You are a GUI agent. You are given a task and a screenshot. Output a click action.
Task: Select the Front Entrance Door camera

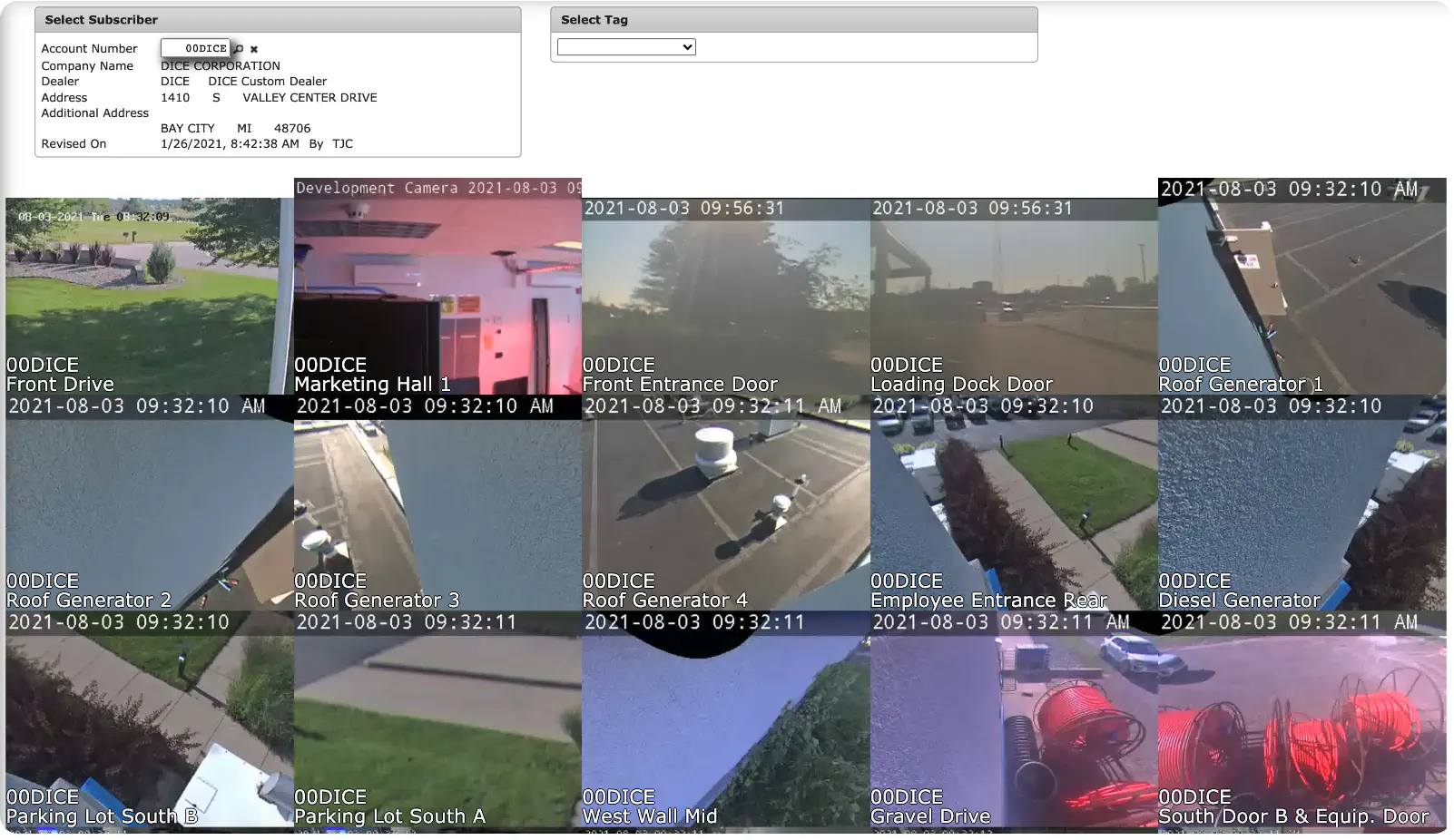click(x=726, y=296)
